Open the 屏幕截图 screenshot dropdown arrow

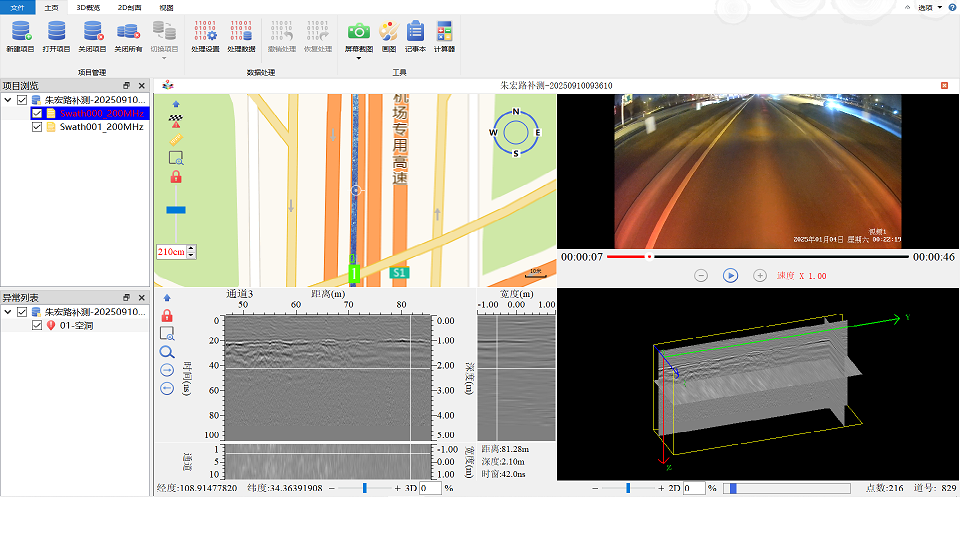pos(358,58)
